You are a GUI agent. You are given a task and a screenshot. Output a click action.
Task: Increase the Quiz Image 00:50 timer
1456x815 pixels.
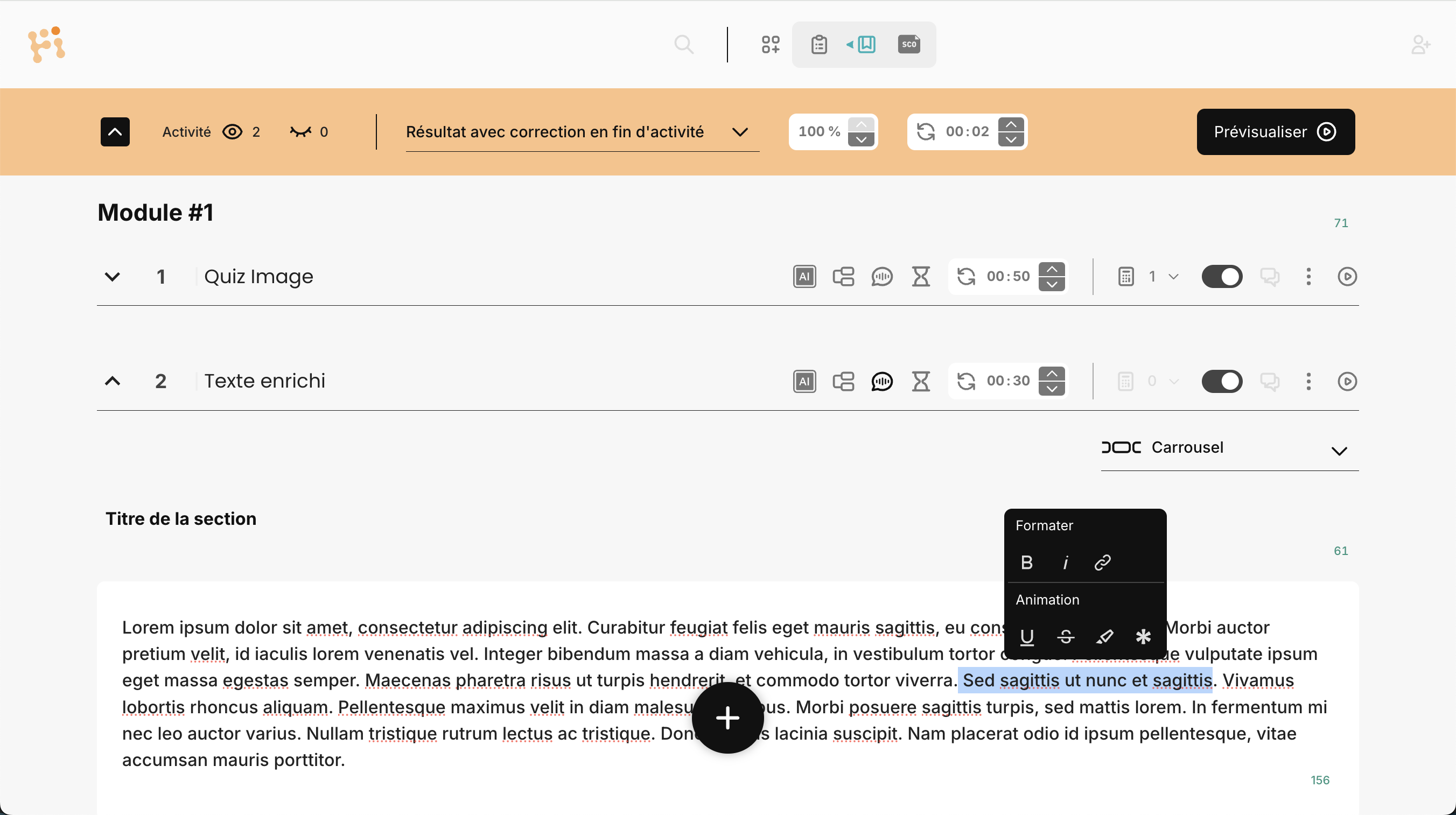1052,269
